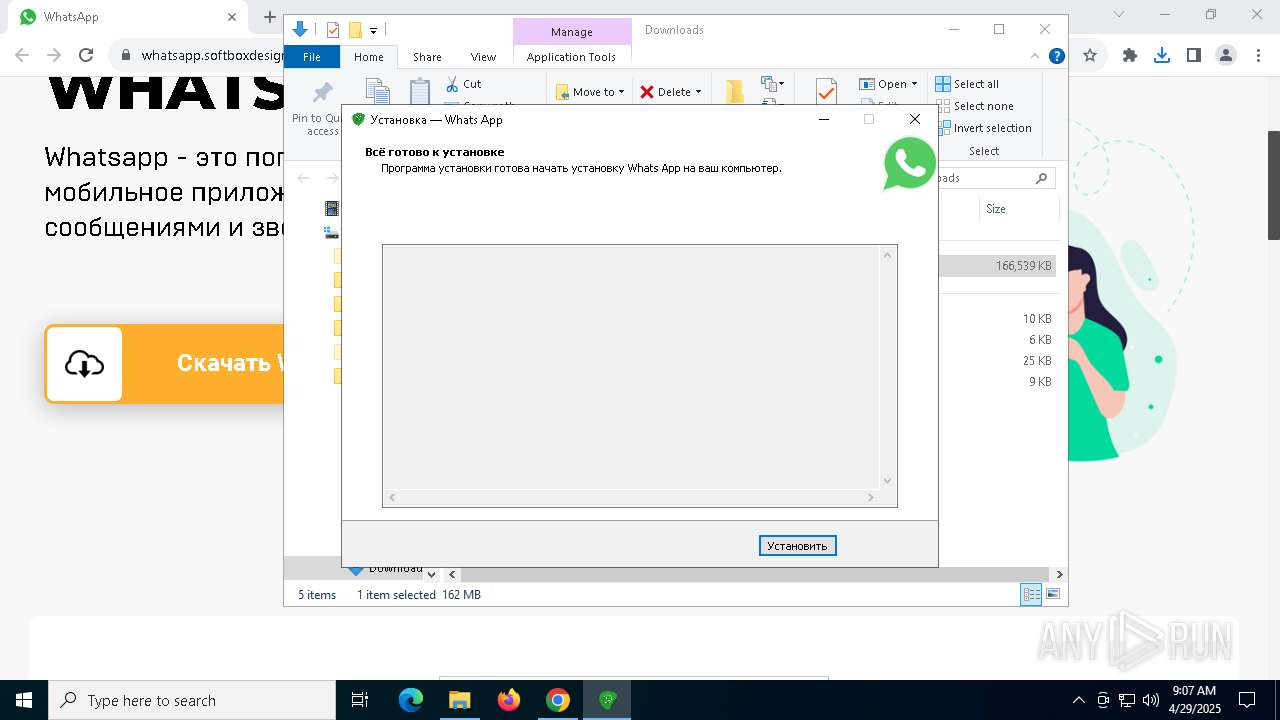Switch Explorer to large icons view

point(1052,594)
